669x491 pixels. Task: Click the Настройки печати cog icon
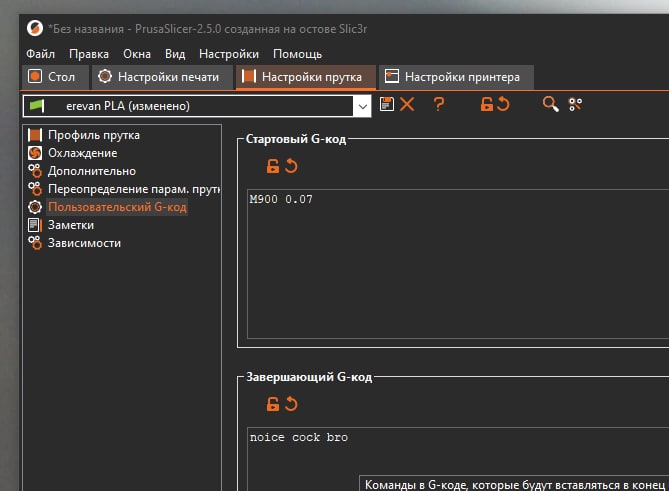point(105,77)
